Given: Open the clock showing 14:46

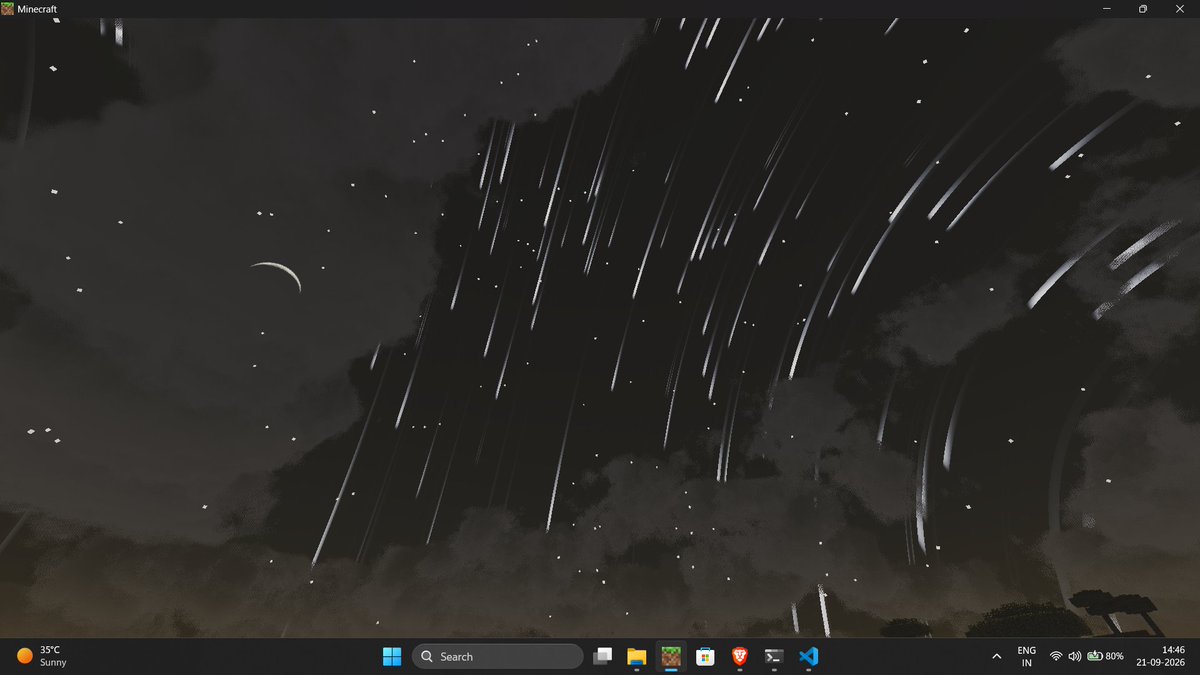Looking at the screenshot, I should pos(1161,656).
